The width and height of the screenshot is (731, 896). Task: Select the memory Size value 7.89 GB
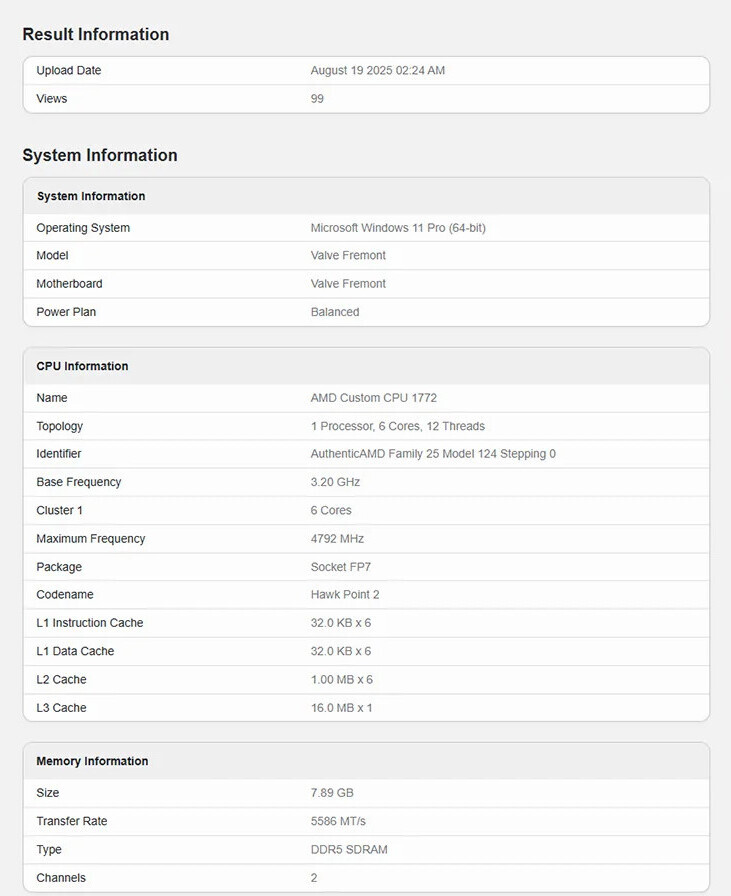tap(332, 793)
